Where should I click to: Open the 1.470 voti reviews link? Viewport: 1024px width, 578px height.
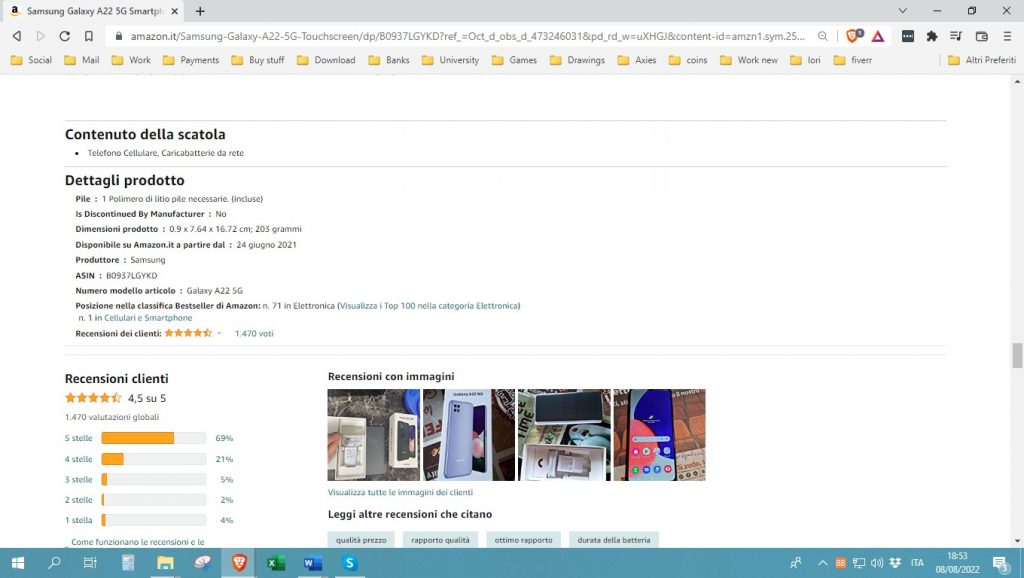click(254, 333)
